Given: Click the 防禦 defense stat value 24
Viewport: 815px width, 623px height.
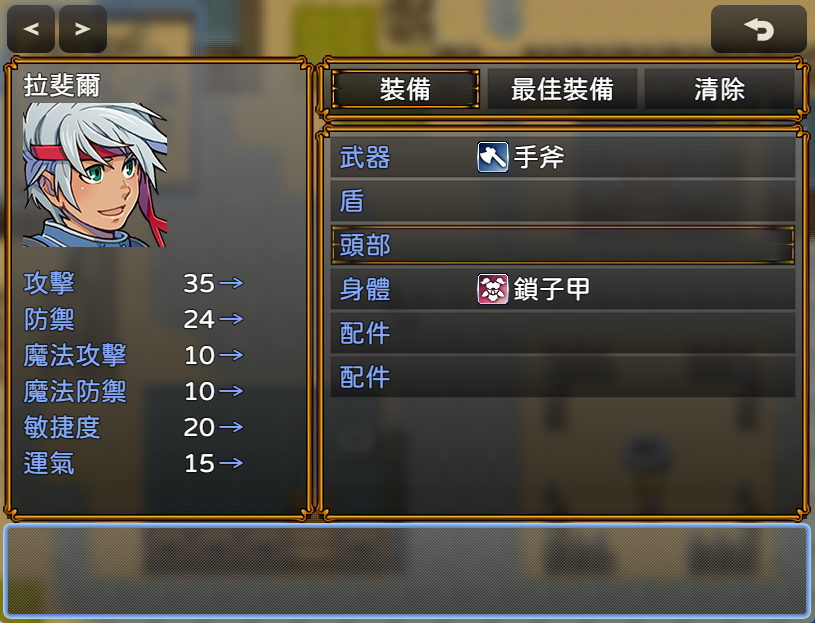Looking at the screenshot, I should click(199, 319).
